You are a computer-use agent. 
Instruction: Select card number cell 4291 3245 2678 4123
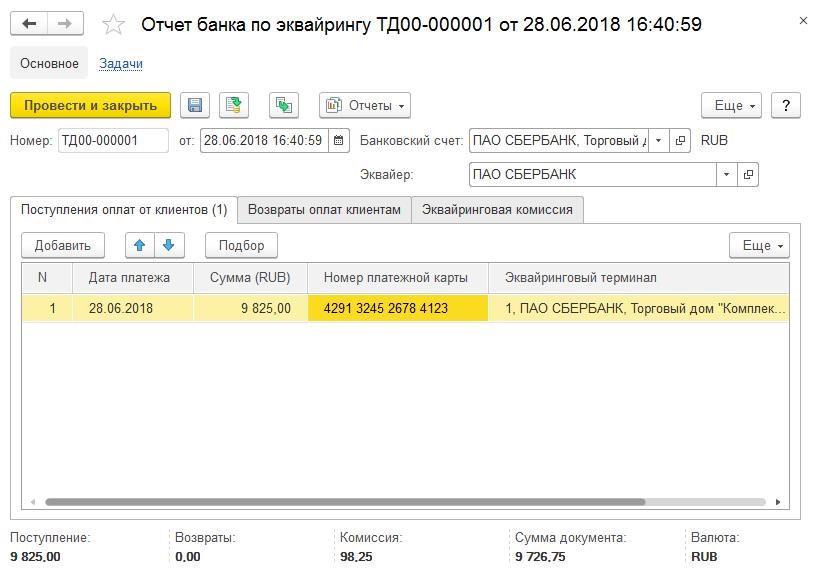tap(398, 308)
